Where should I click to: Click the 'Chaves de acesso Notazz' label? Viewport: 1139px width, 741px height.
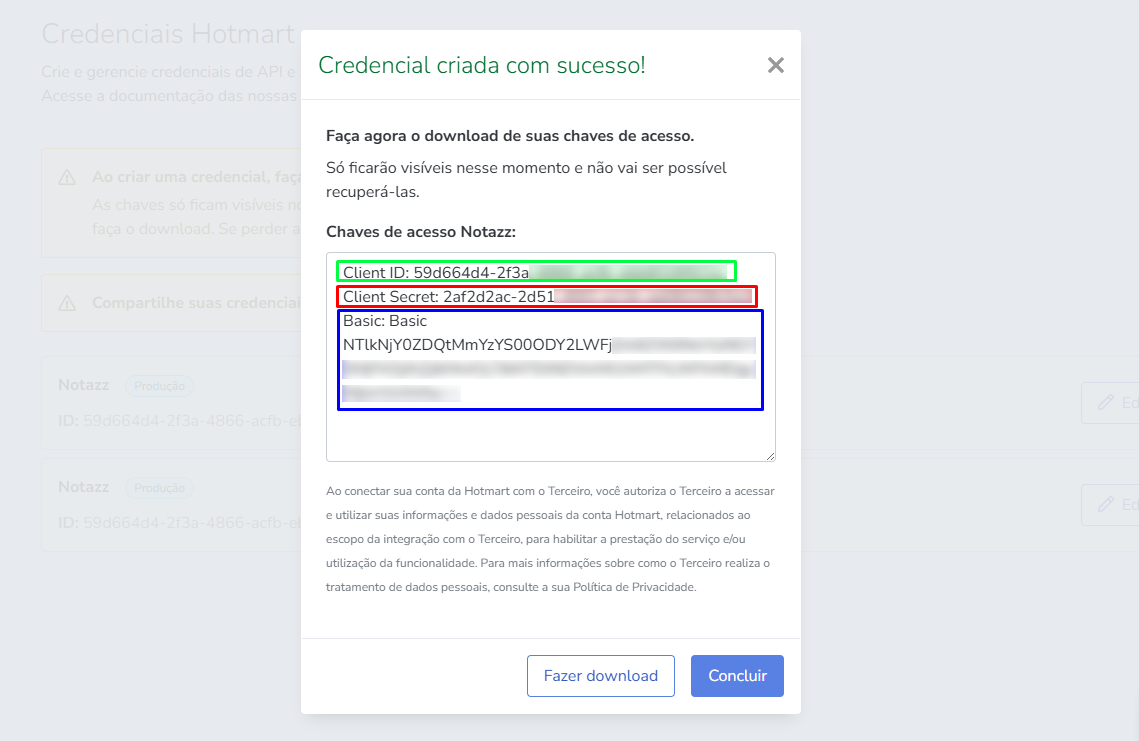tap(420, 232)
